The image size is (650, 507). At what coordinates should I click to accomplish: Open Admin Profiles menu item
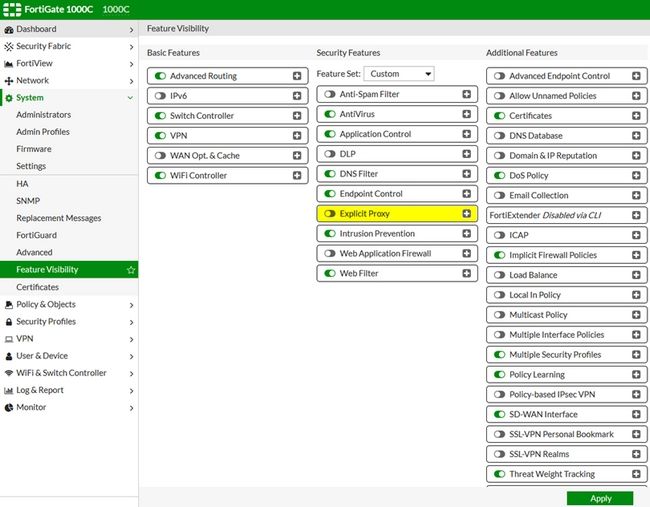pyautogui.click(x=43, y=132)
